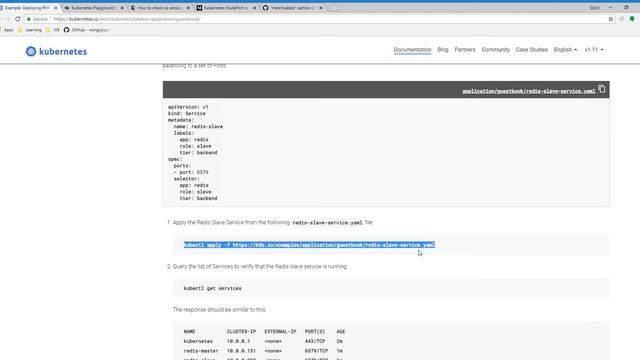This screenshot has width=640, height=360.
Task: Minimize the browser window
Action: point(610,7)
